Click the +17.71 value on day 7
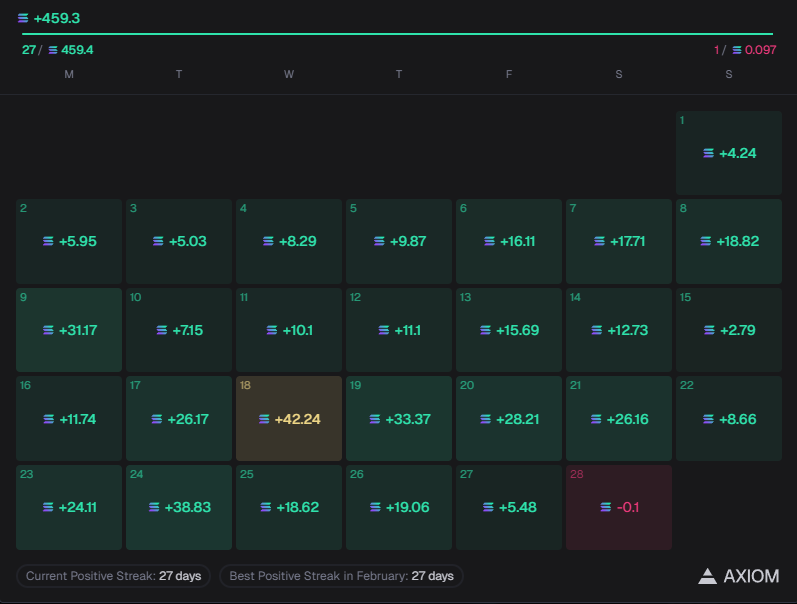Screen dimensions: 797x604 pos(627,241)
